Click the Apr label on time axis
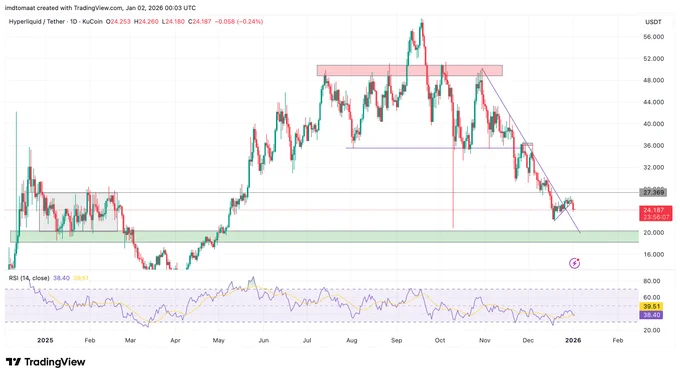 coord(175,340)
